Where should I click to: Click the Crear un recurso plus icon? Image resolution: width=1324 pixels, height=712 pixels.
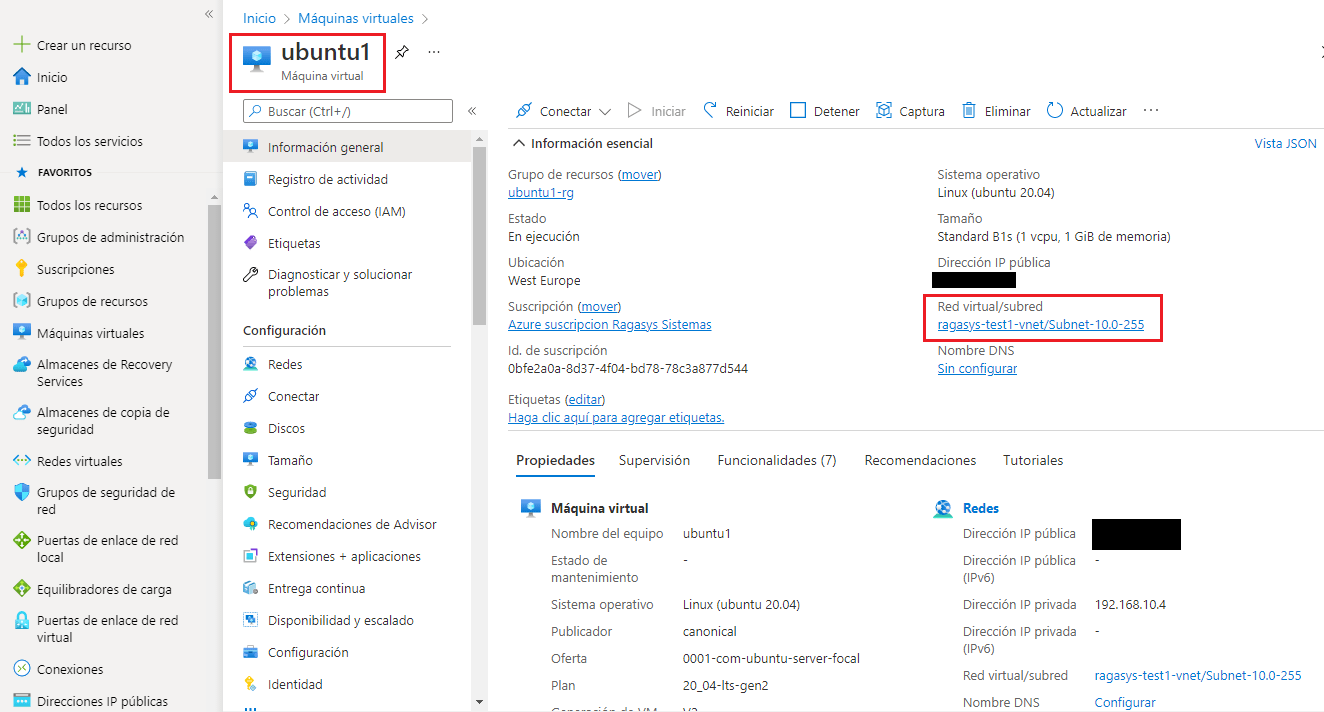coord(21,45)
